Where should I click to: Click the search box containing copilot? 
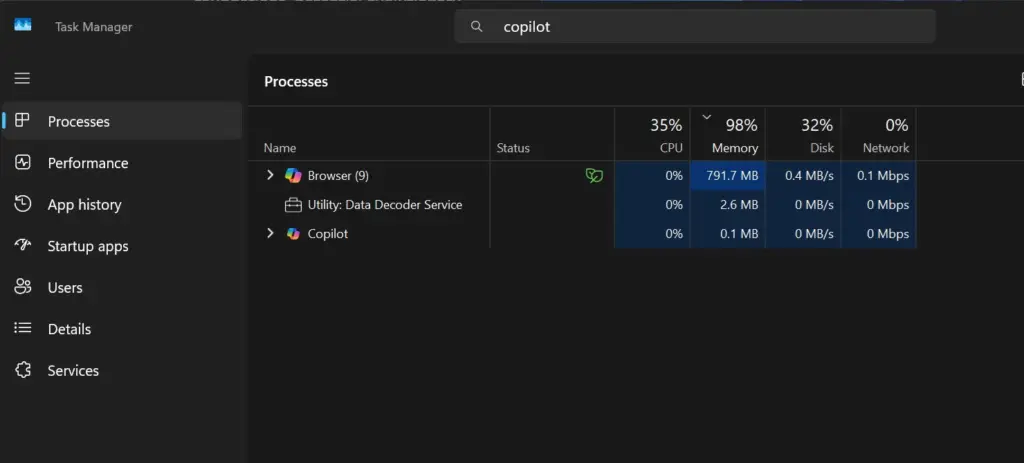tap(695, 26)
